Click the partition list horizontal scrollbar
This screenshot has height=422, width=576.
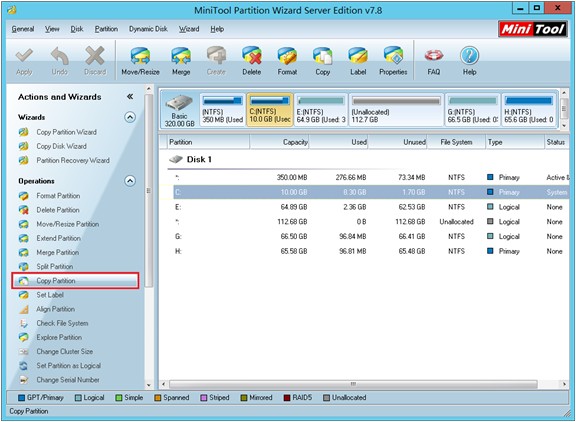[x=353, y=384]
